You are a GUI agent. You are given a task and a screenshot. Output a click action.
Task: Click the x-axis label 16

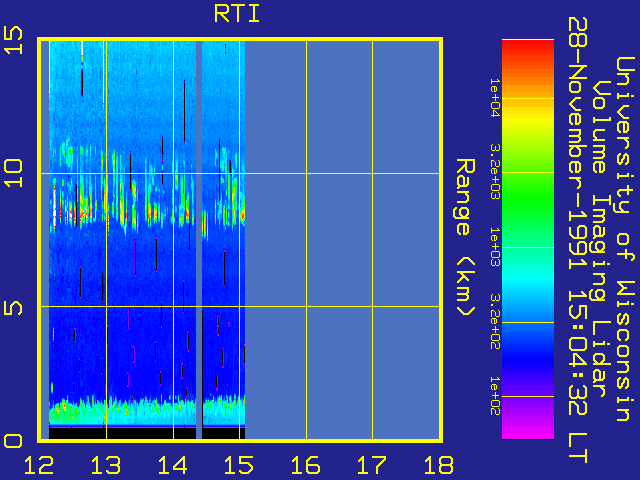pyautogui.click(x=306, y=465)
